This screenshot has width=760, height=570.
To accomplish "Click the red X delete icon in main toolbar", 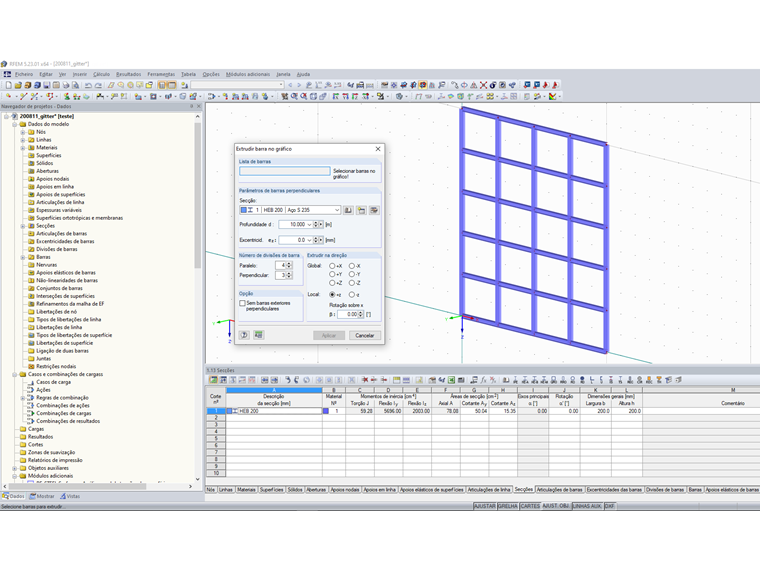I will [x=483, y=85].
